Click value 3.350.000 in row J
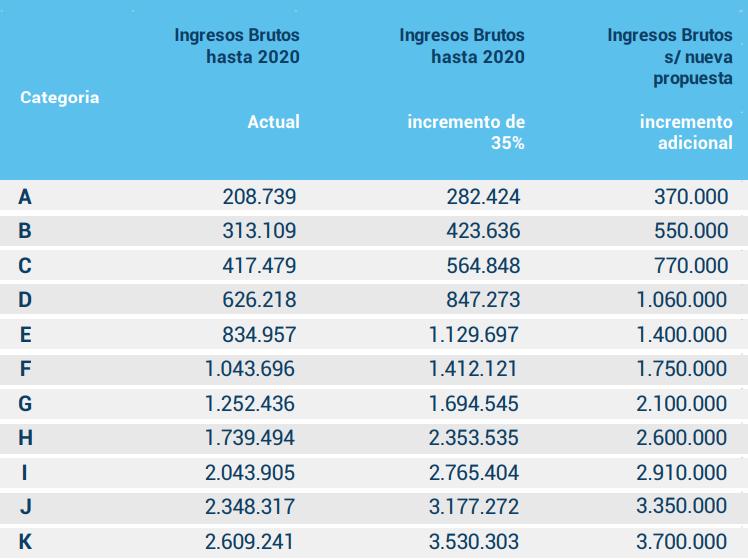This screenshot has height=559, width=748. 682,506
